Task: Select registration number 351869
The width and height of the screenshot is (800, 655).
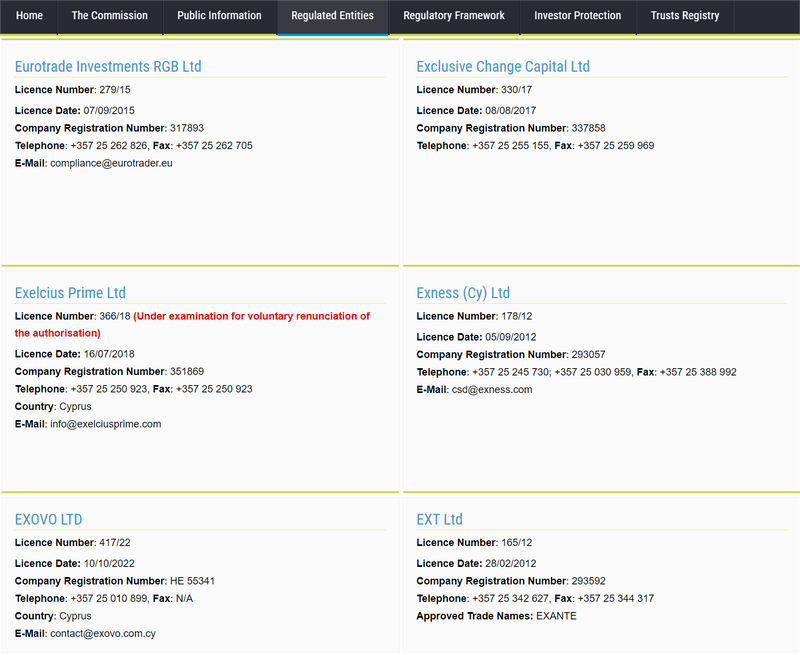Action: pos(187,371)
